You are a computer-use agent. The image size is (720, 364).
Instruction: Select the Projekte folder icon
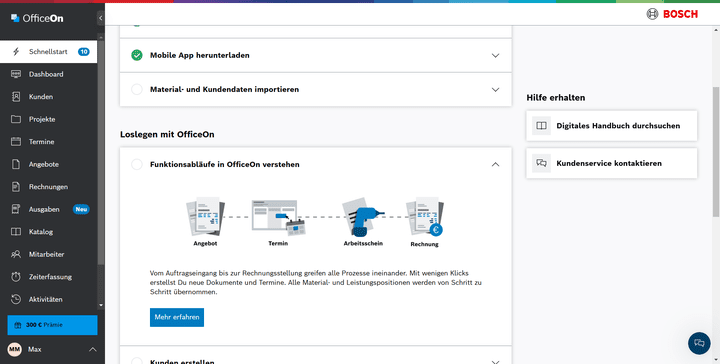point(16,119)
